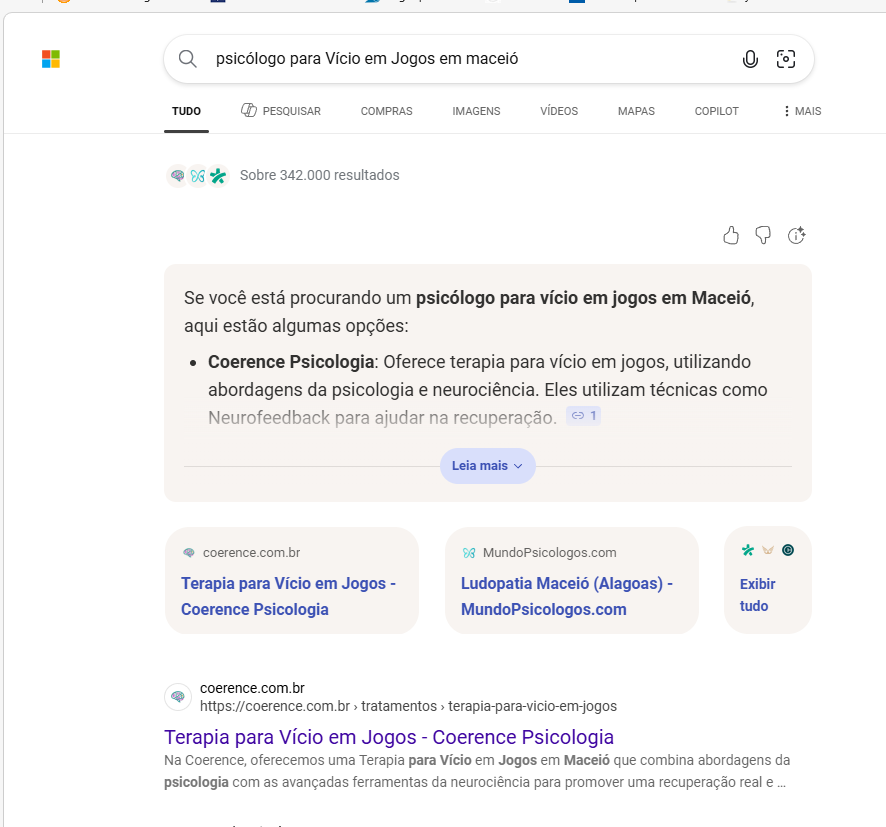
Task: Switch to the IMAGENS tab
Action: 476,111
